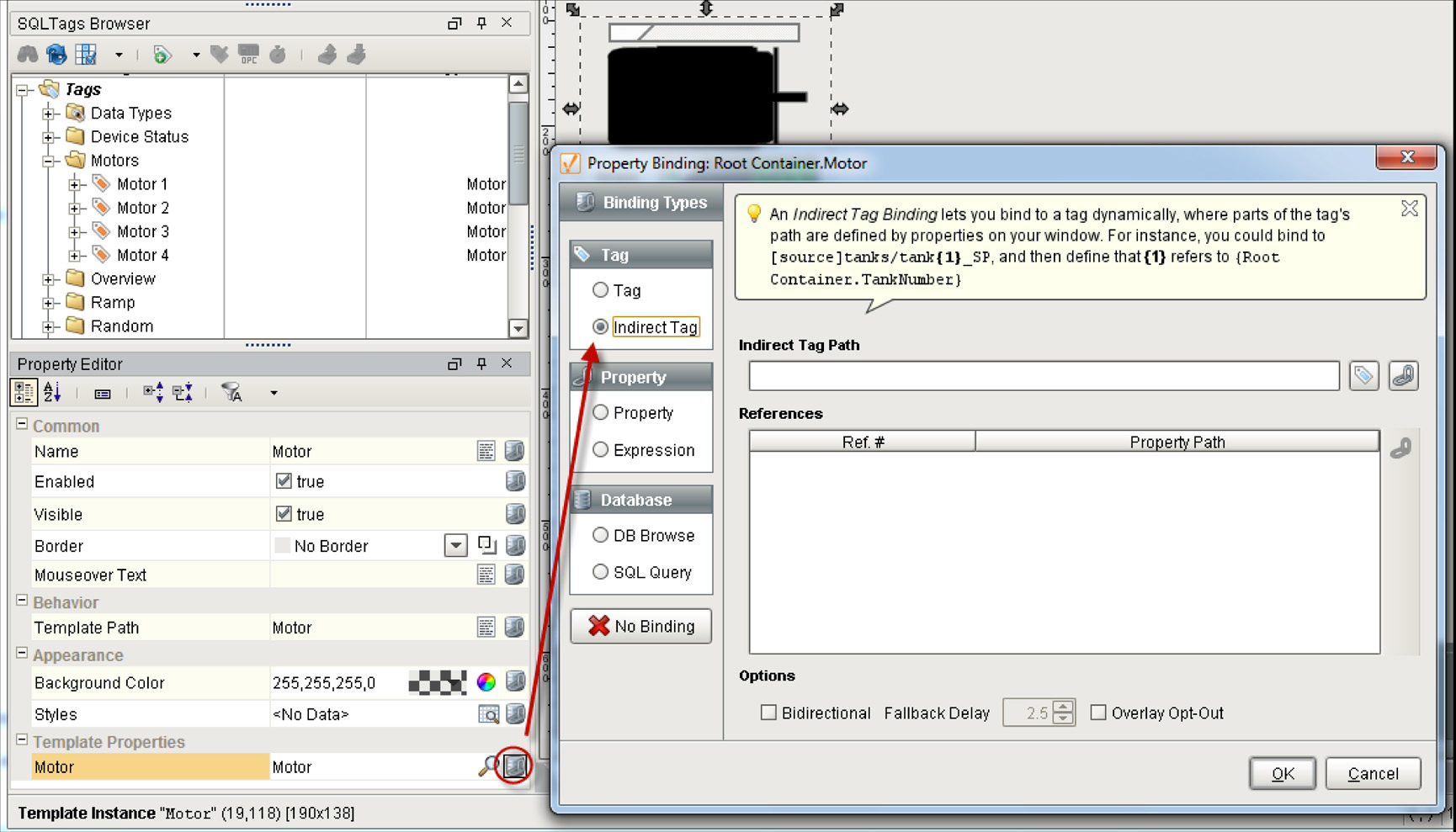
Task: Select the Property binding radio button
Action: tap(600, 412)
